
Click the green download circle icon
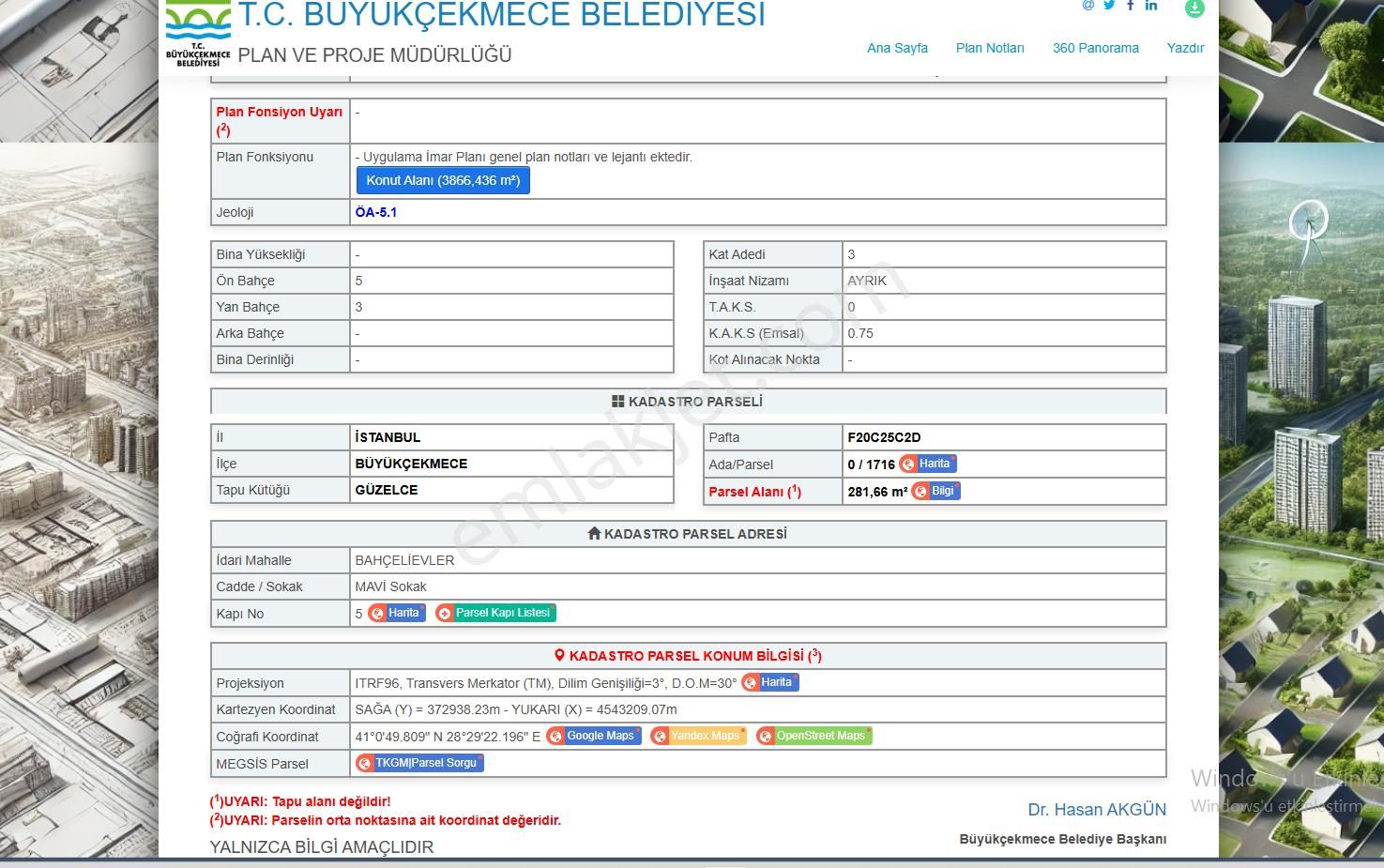(1194, 8)
